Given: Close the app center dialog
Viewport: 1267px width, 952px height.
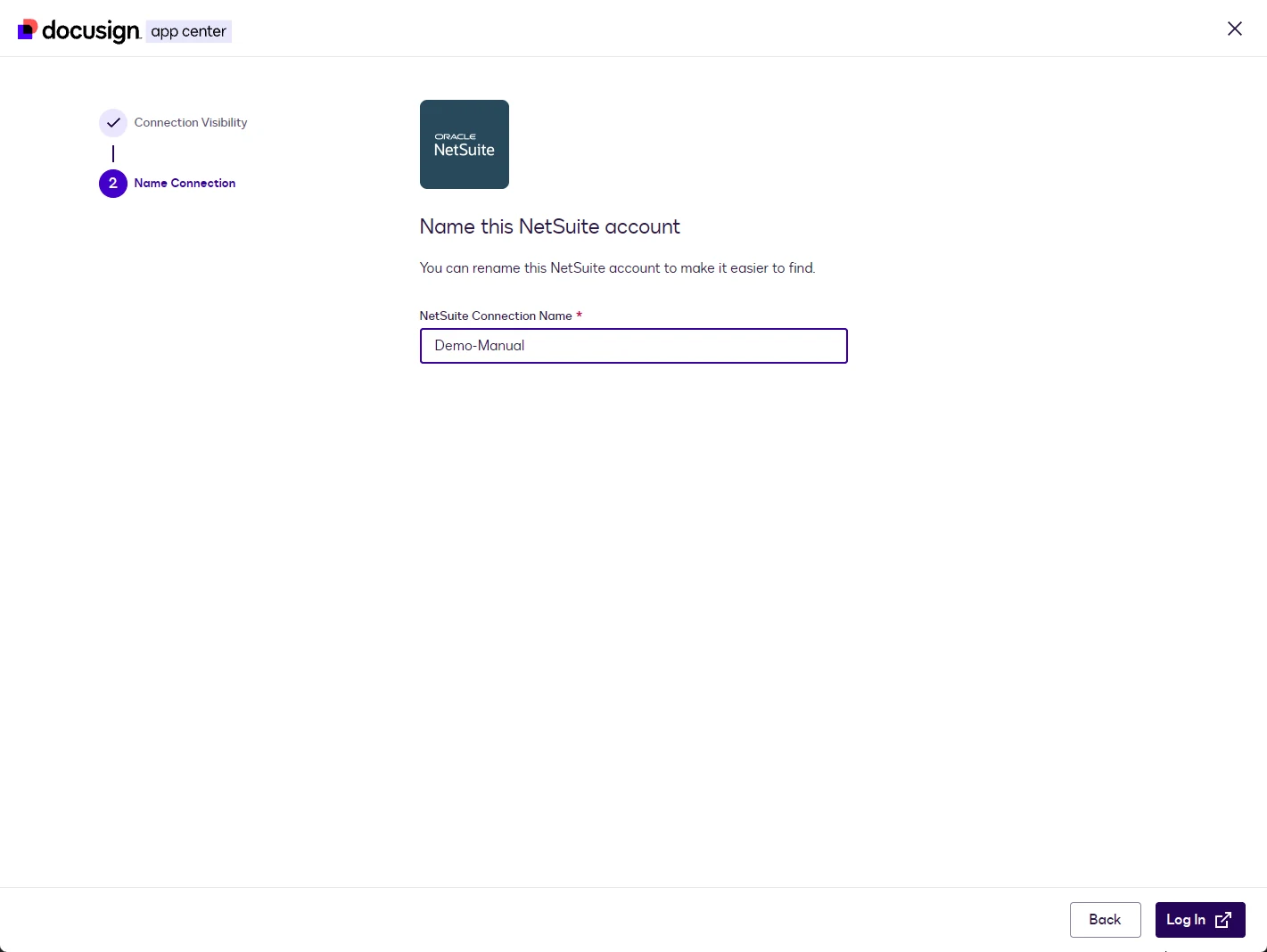Looking at the screenshot, I should click(x=1234, y=29).
